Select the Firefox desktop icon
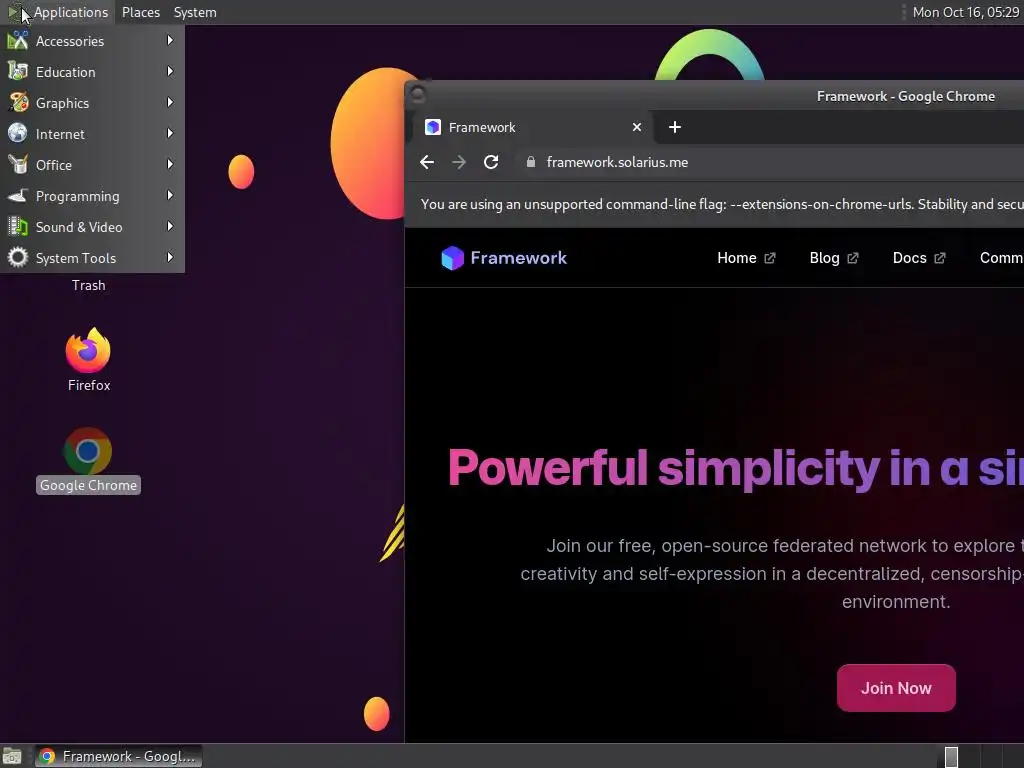Viewport: 1024px width, 768px height. point(88,351)
